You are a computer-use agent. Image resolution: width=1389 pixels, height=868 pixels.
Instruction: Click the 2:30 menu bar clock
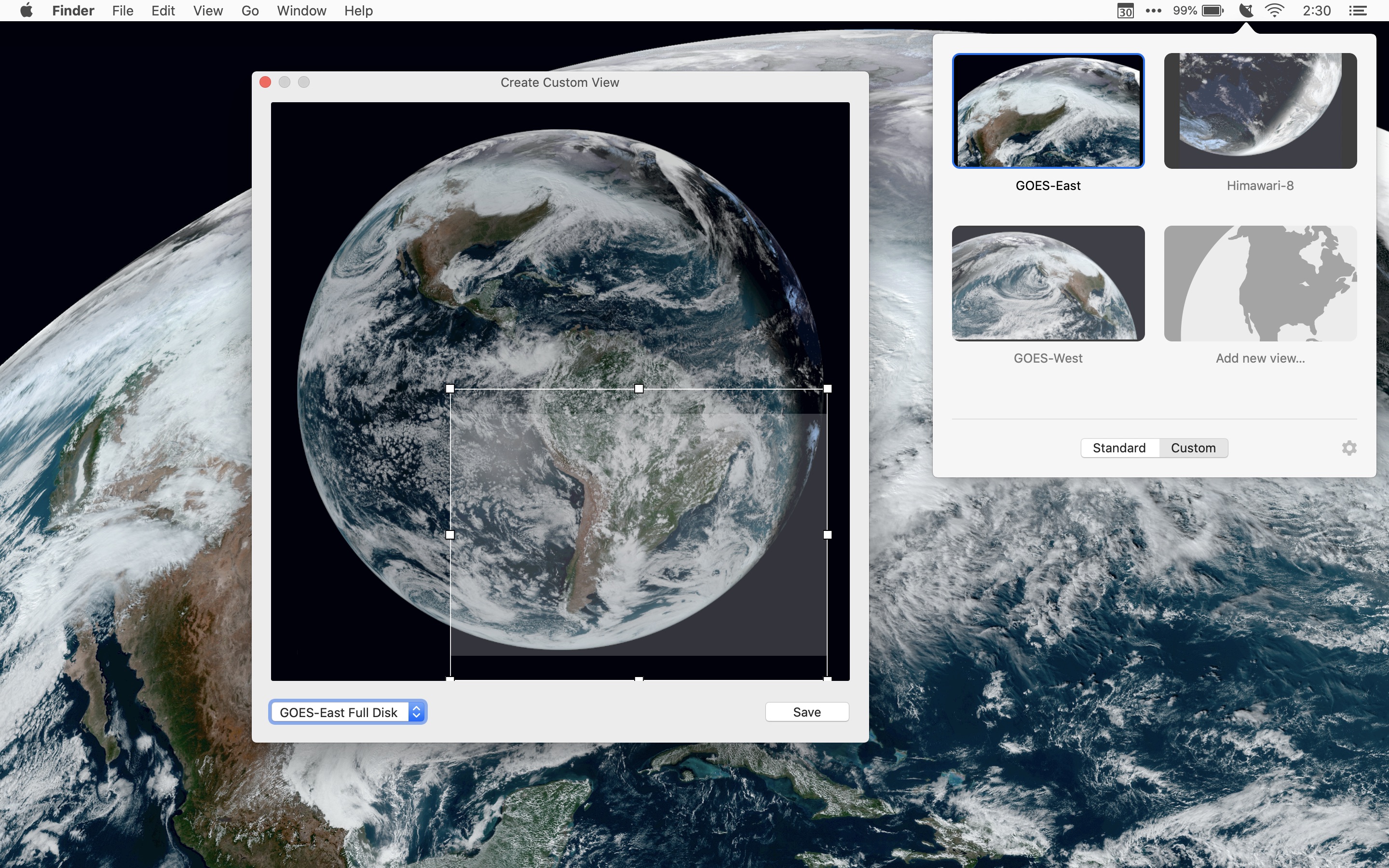point(1317,11)
